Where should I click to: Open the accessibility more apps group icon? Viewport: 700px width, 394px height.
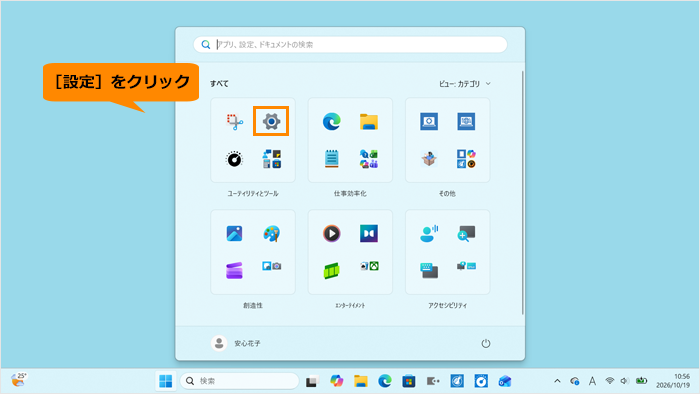[x=466, y=266]
